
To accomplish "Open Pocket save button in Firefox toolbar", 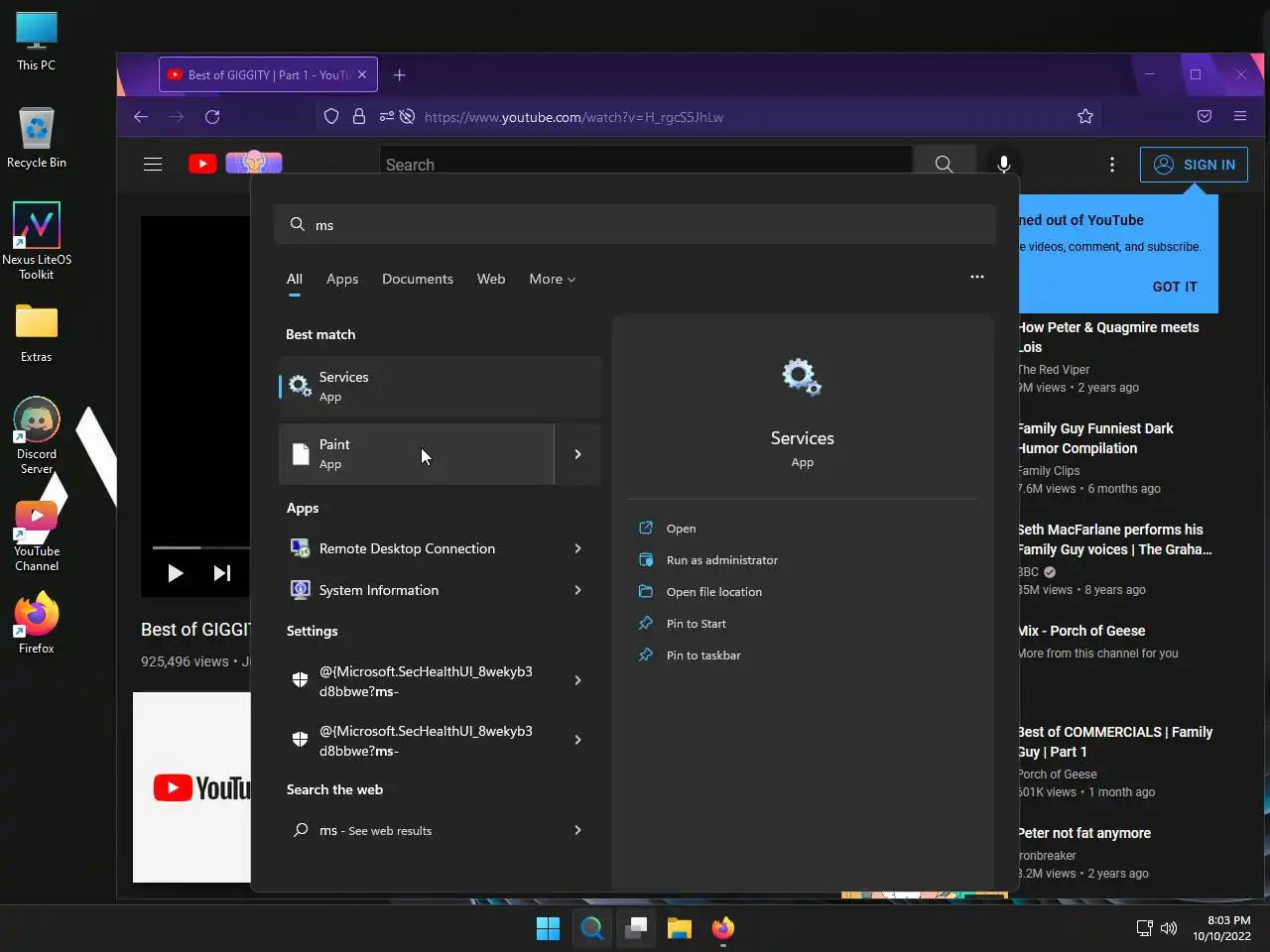I will coord(1205,117).
